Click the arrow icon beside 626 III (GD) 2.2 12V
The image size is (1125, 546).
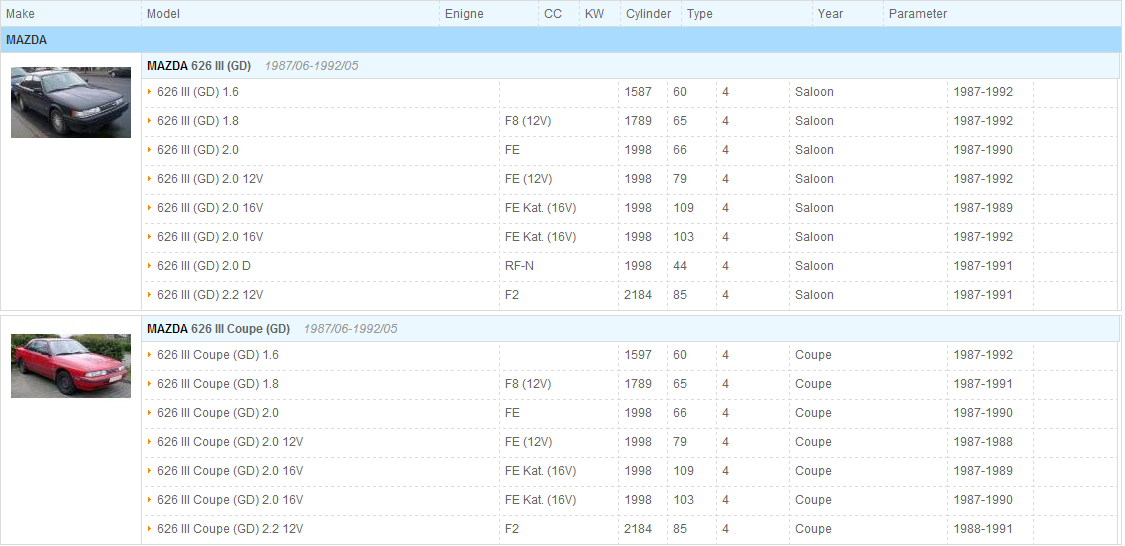click(x=150, y=294)
